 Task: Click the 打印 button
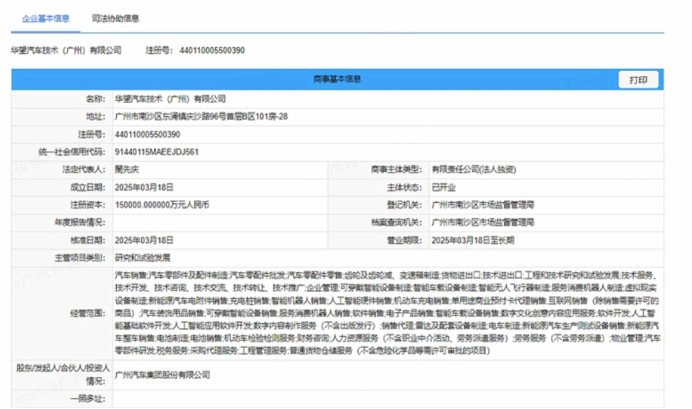[x=638, y=80]
